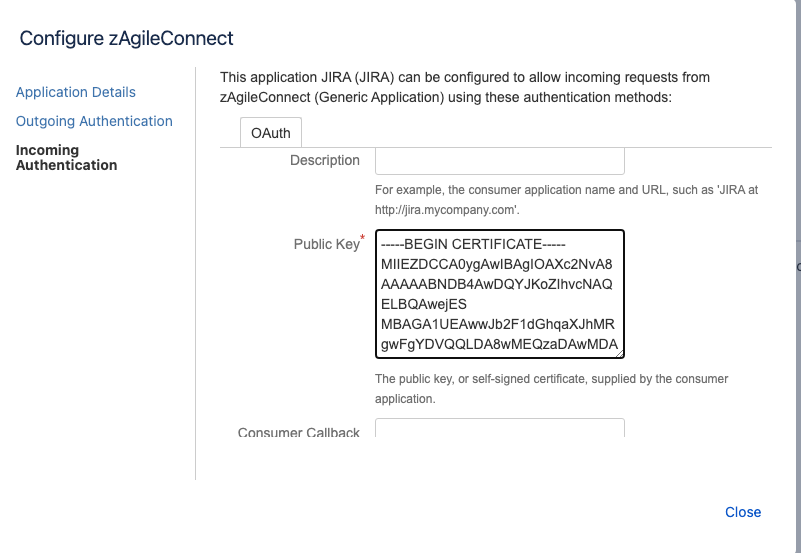Switch to the OAuth tab
Viewport: 801px width, 553px height.
point(271,133)
